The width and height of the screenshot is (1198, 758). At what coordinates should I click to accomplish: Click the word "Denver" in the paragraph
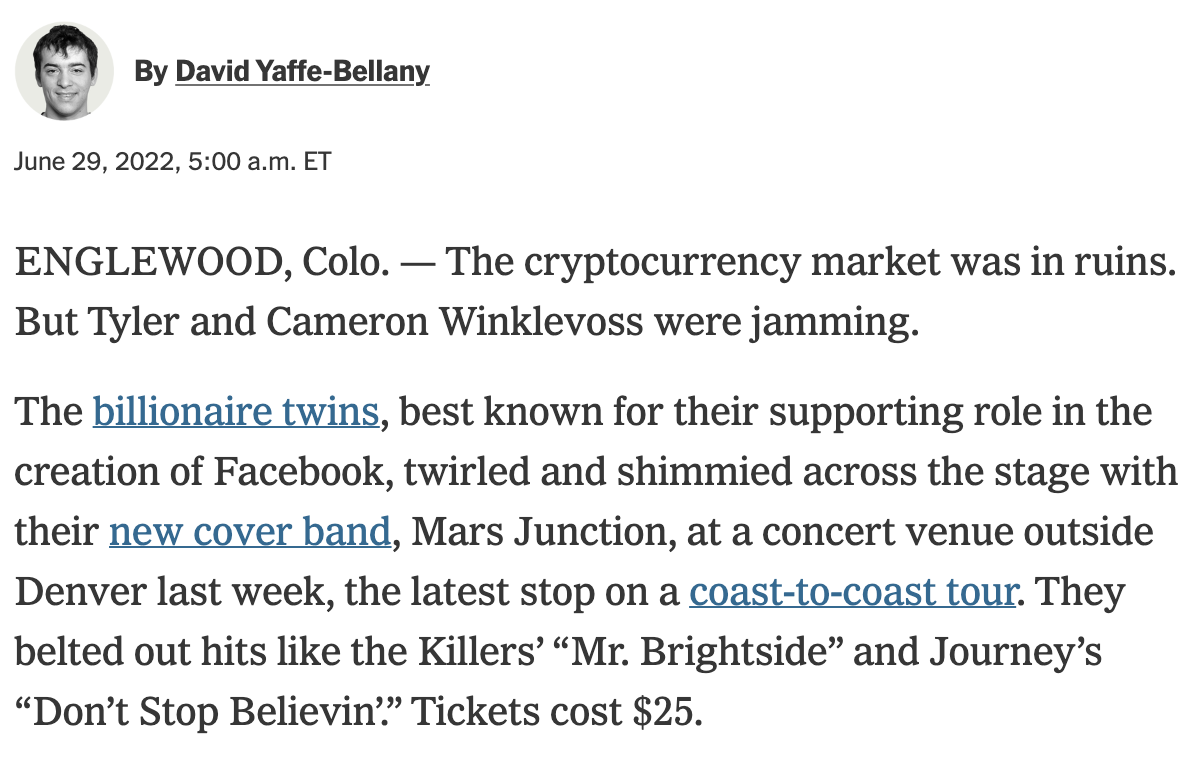coord(79,592)
